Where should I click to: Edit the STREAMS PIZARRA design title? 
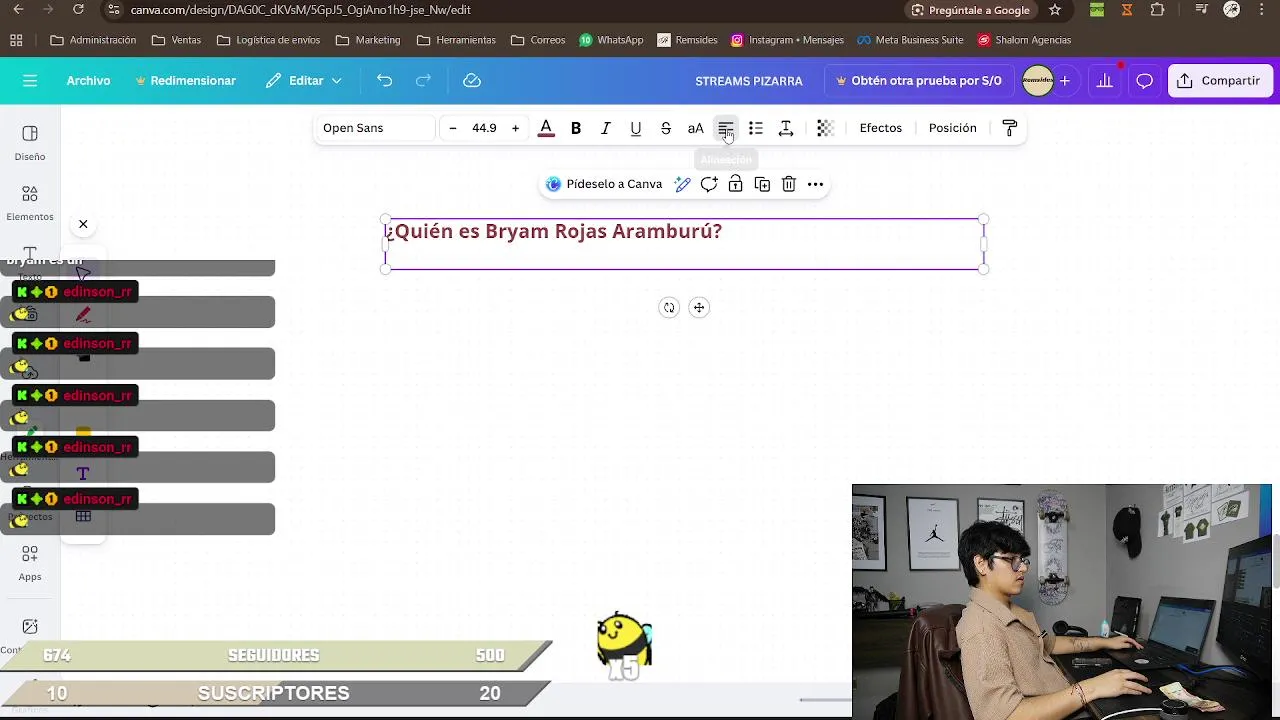[x=749, y=81]
